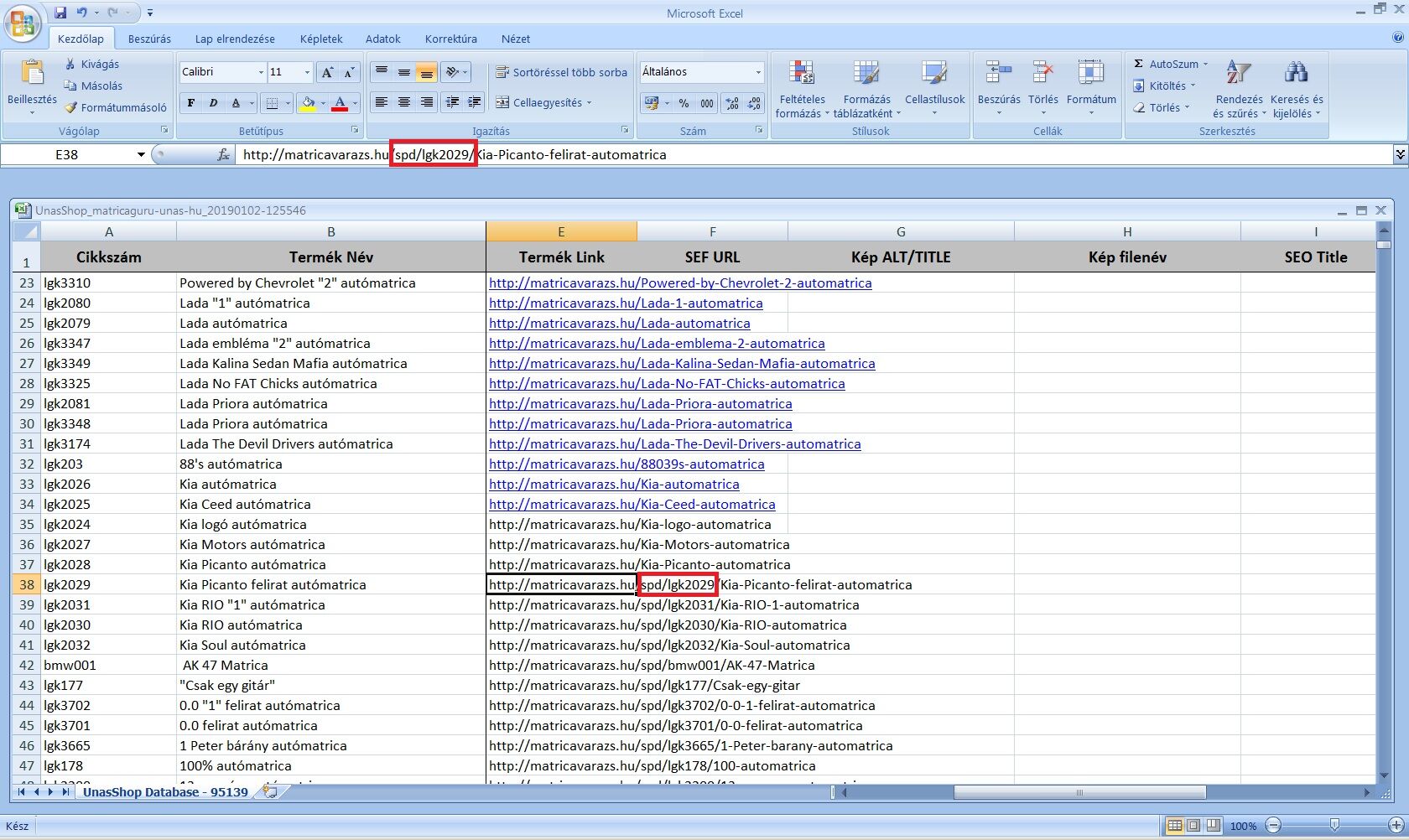Toggle underline (A) formatting
Screen dimensions: 1409x840
[x=236, y=103]
